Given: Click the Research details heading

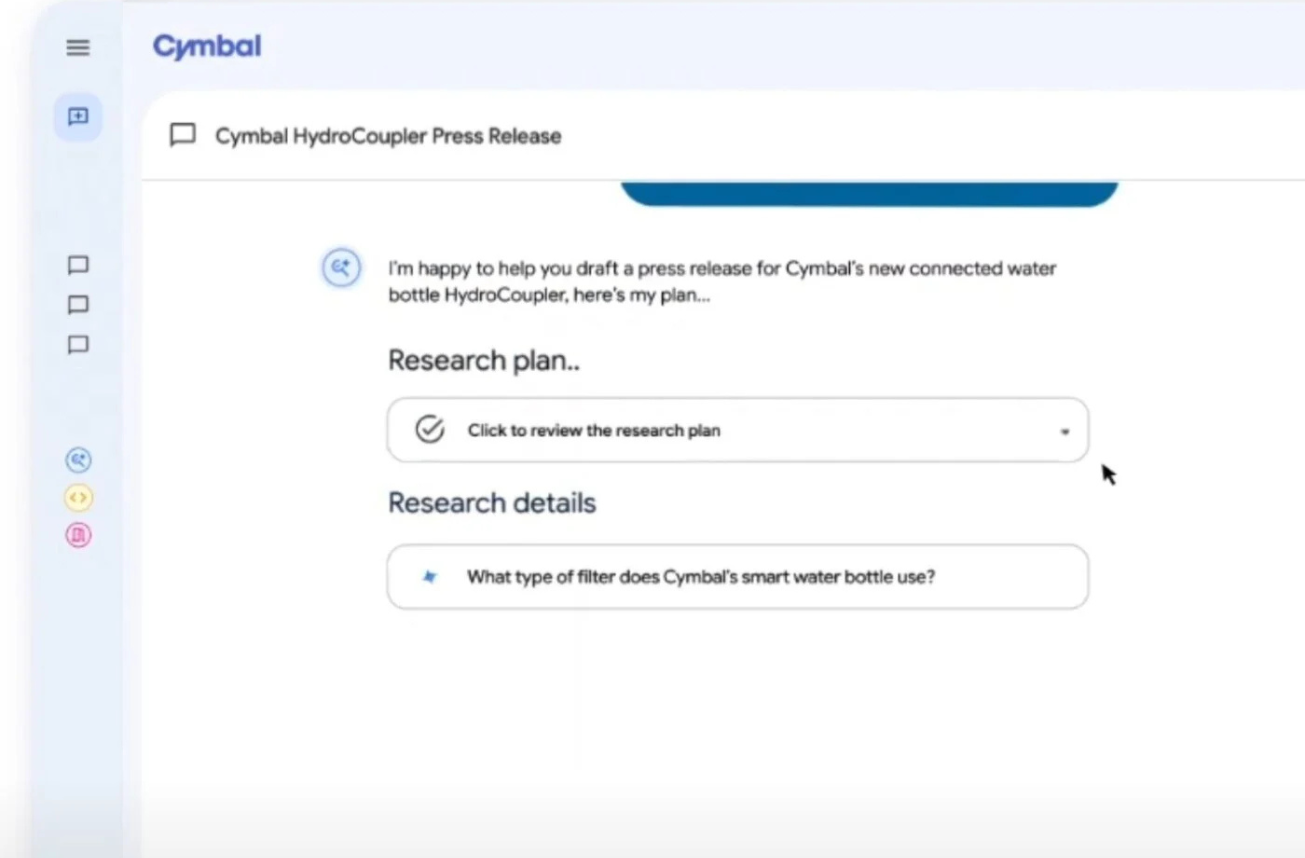Looking at the screenshot, I should coord(492,503).
